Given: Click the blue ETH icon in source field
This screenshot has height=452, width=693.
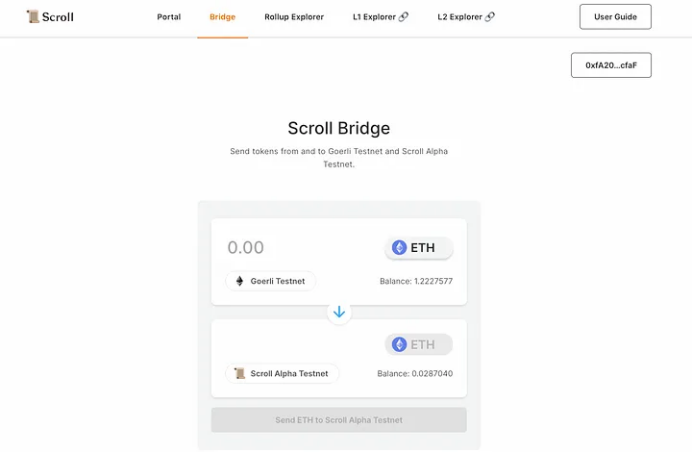Looking at the screenshot, I should [x=399, y=248].
